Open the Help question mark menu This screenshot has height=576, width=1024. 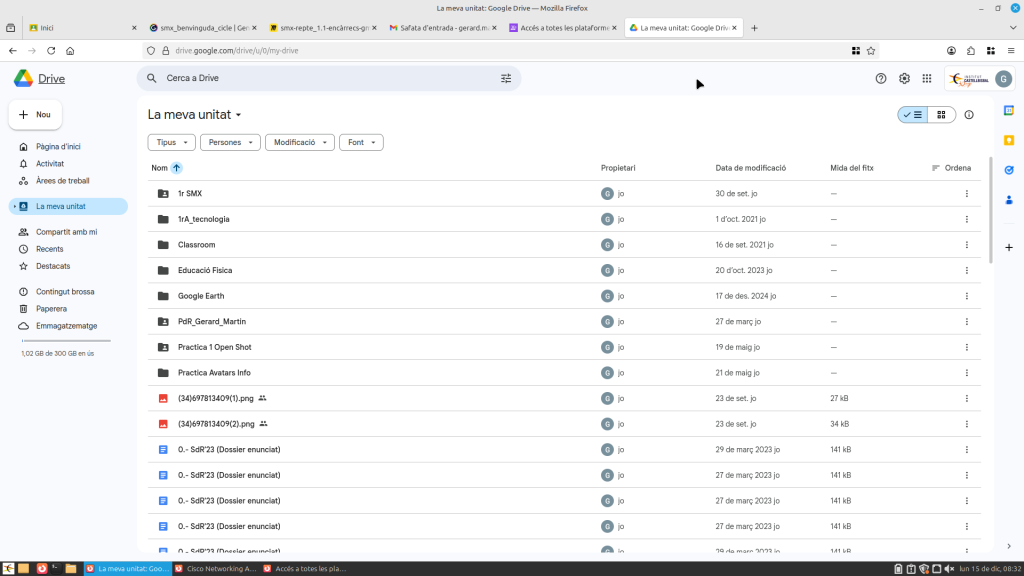(x=881, y=78)
